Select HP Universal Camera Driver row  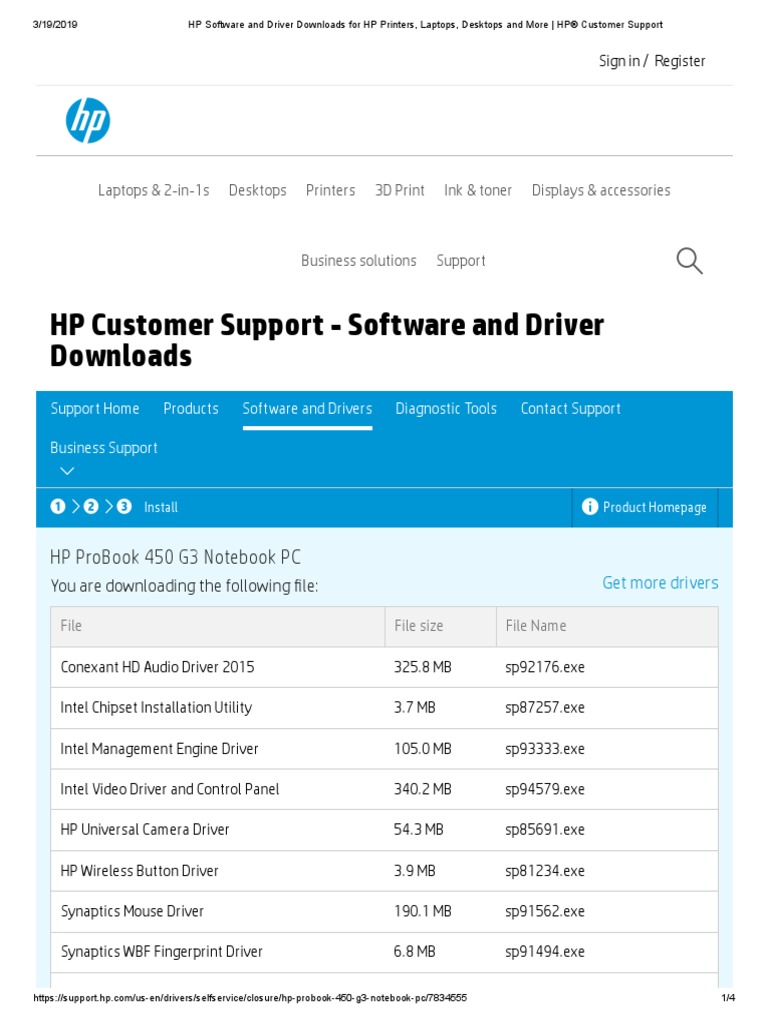click(384, 830)
